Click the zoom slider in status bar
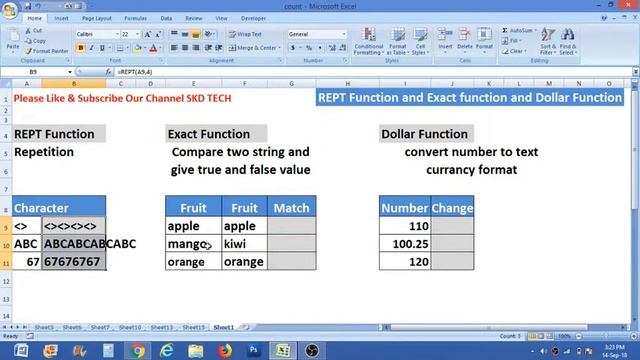 pyautogui.click(x=605, y=336)
